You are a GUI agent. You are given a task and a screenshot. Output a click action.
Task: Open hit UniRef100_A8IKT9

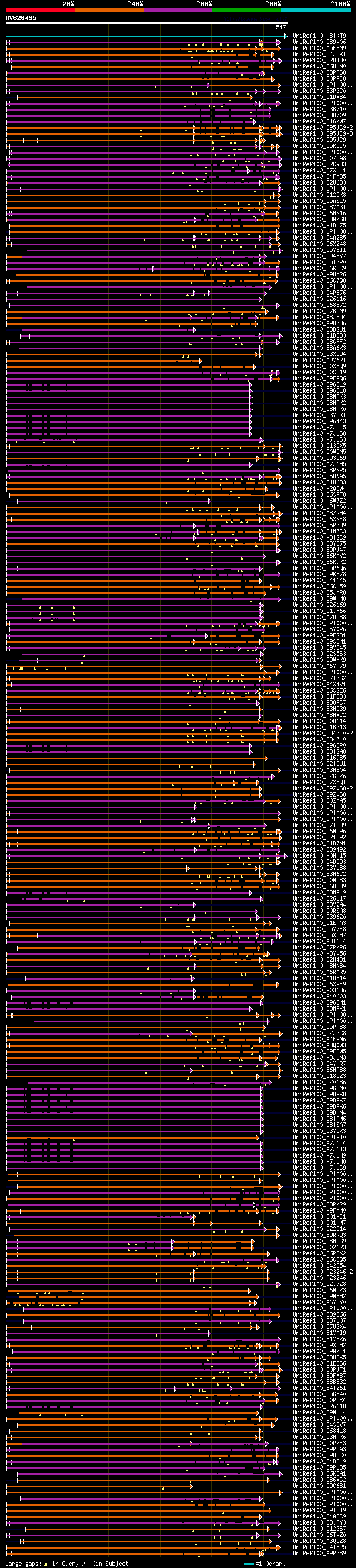(x=319, y=36)
